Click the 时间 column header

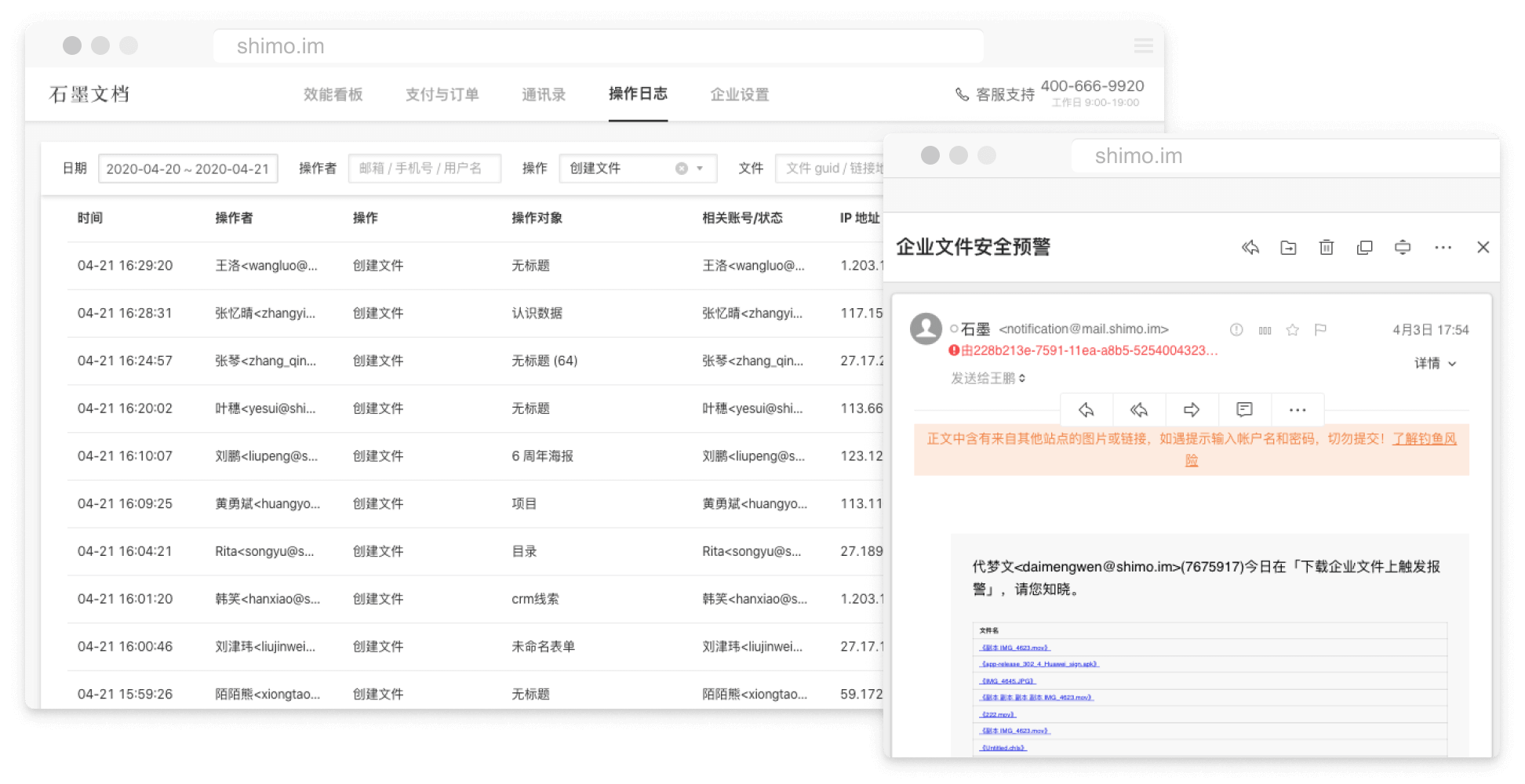90,218
